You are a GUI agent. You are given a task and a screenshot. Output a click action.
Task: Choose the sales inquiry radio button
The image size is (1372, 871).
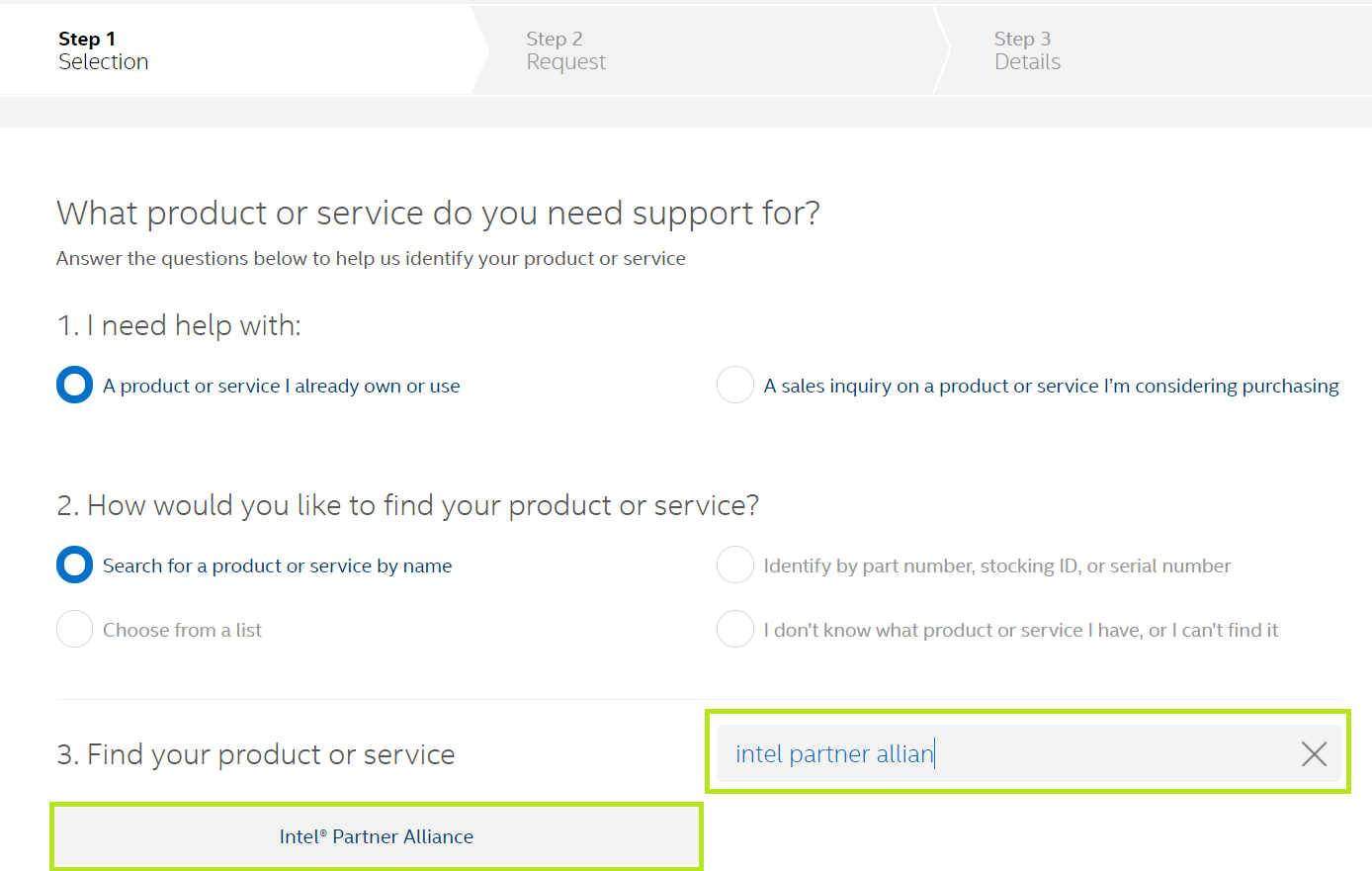[735, 386]
